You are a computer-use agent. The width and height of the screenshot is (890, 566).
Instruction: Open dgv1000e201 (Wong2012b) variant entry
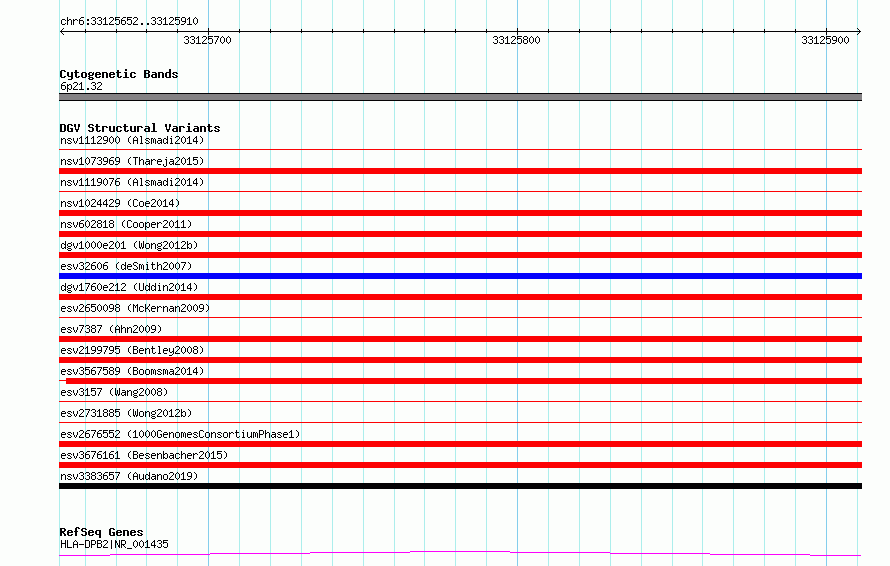pos(129,245)
